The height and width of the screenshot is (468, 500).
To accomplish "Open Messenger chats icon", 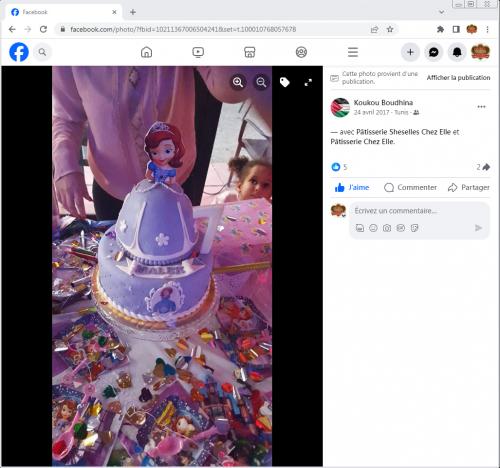I will click(x=434, y=52).
